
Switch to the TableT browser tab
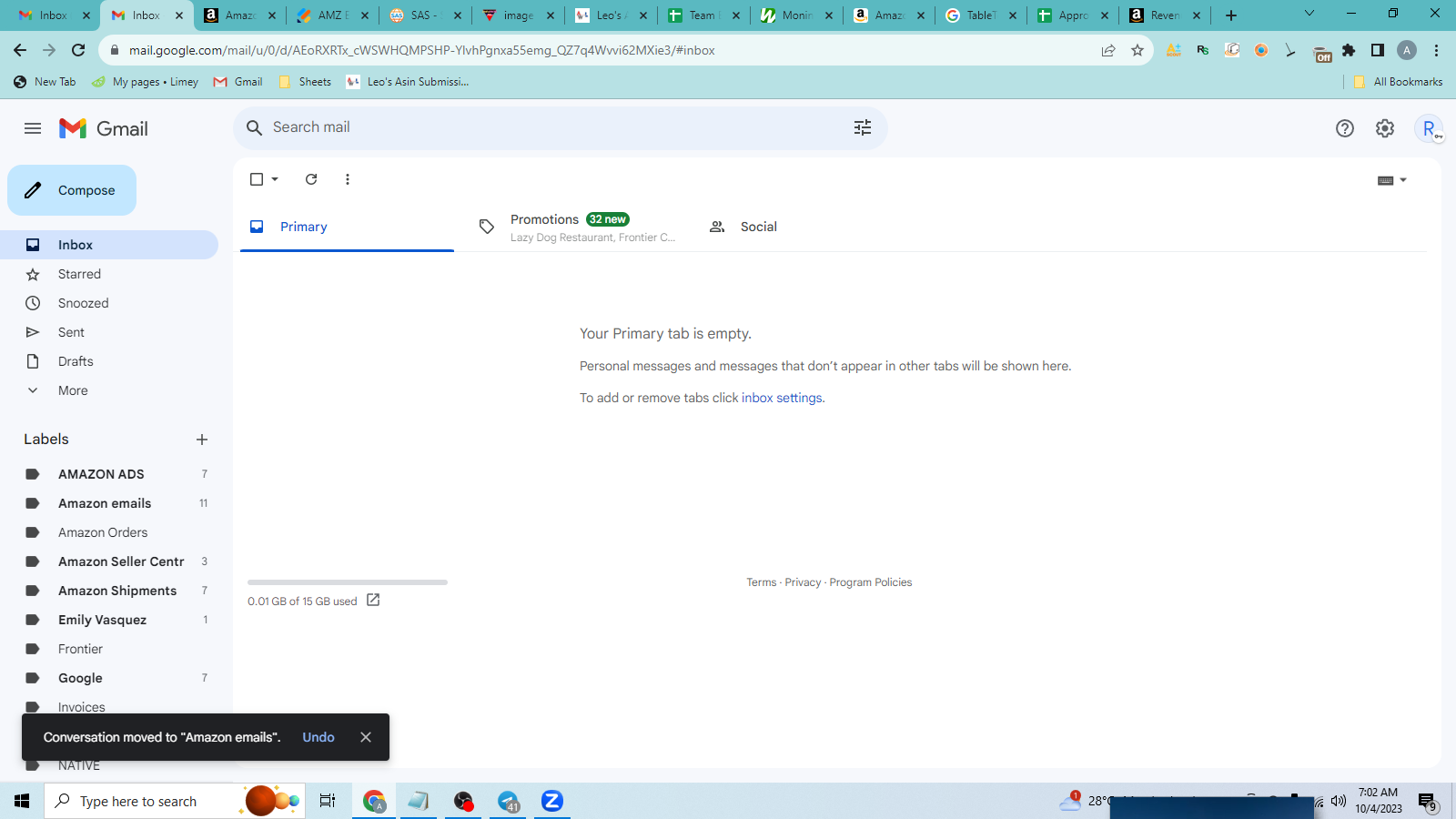click(x=981, y=15)
